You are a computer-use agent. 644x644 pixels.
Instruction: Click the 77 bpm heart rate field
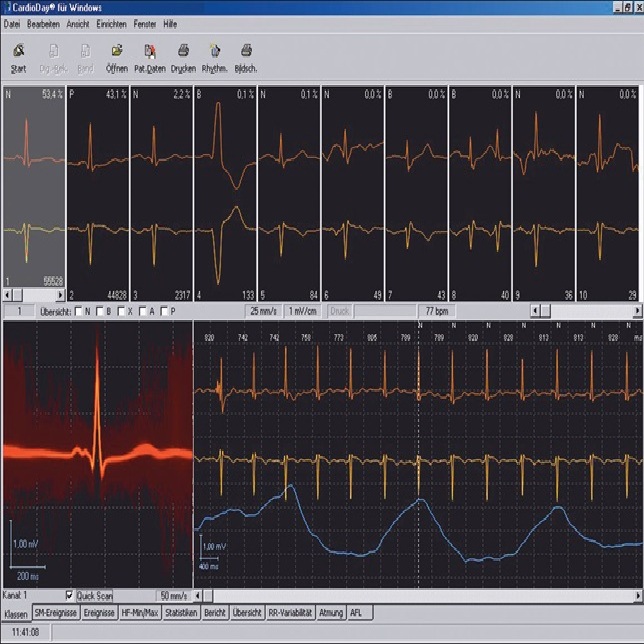coord(437,311)
